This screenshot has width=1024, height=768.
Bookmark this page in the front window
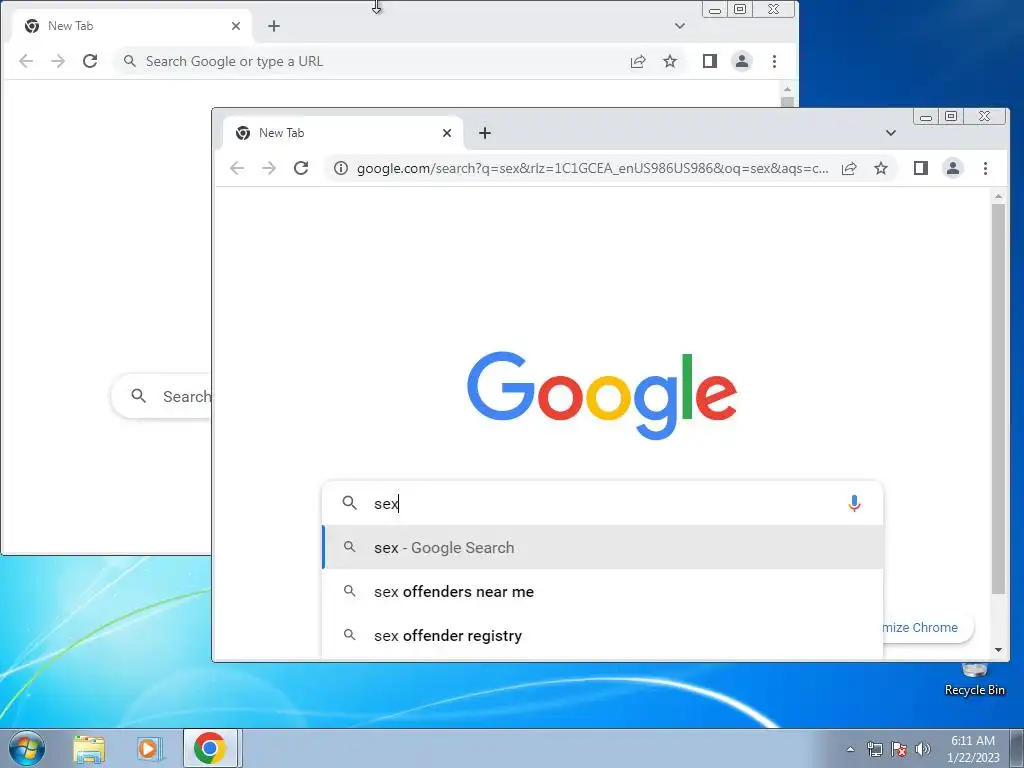point(881,168)
